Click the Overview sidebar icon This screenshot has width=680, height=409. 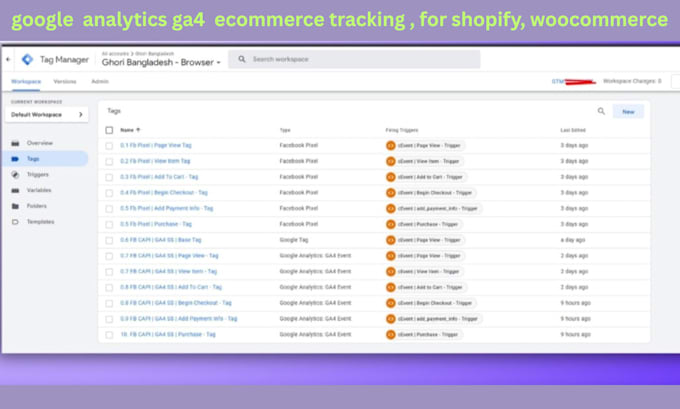click(15, 143)
